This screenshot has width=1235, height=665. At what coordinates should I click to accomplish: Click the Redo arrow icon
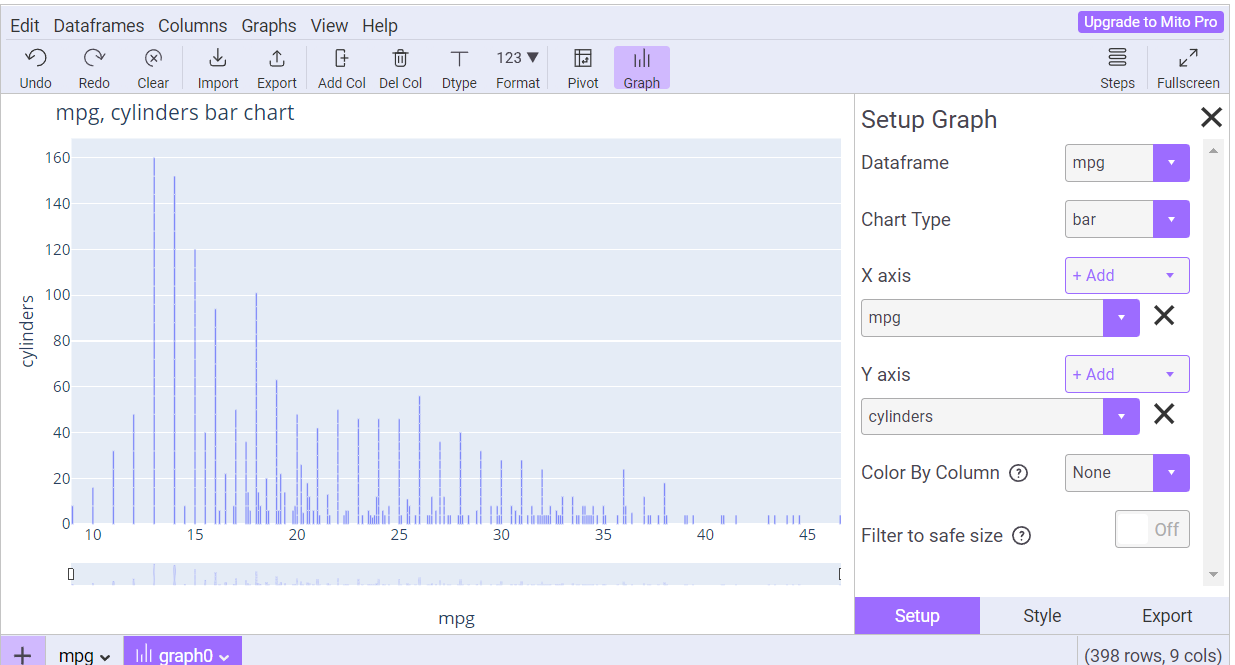click(94, 58)
